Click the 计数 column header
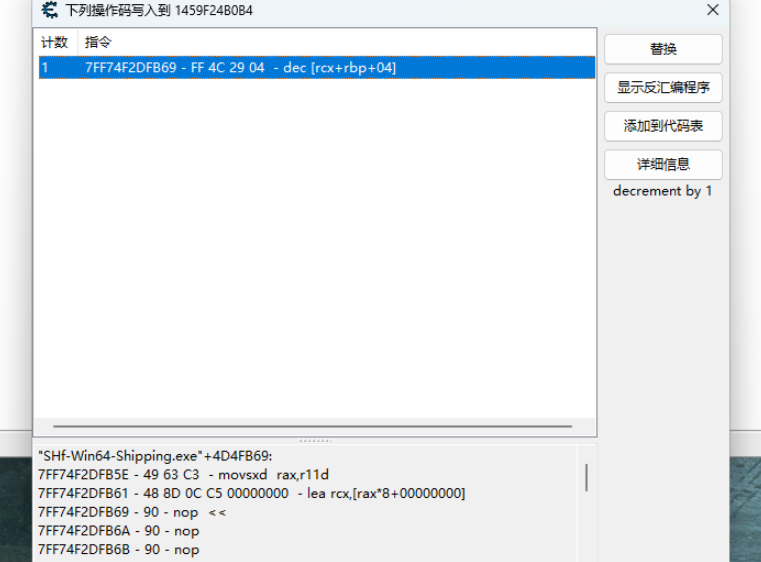The image size is (761, 562). [55, 42]
